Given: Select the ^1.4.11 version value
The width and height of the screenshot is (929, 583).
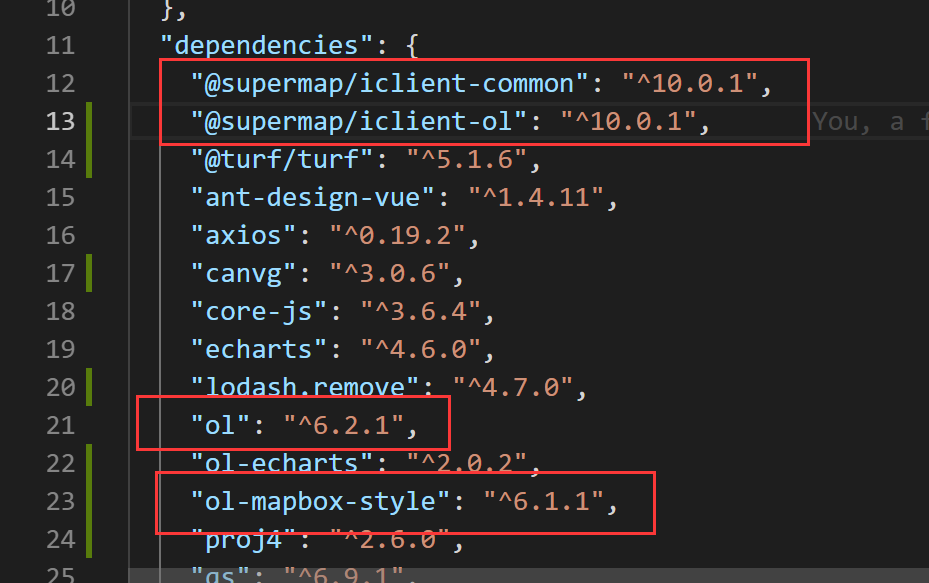Looking at the screenshot, I should [536, 197].
